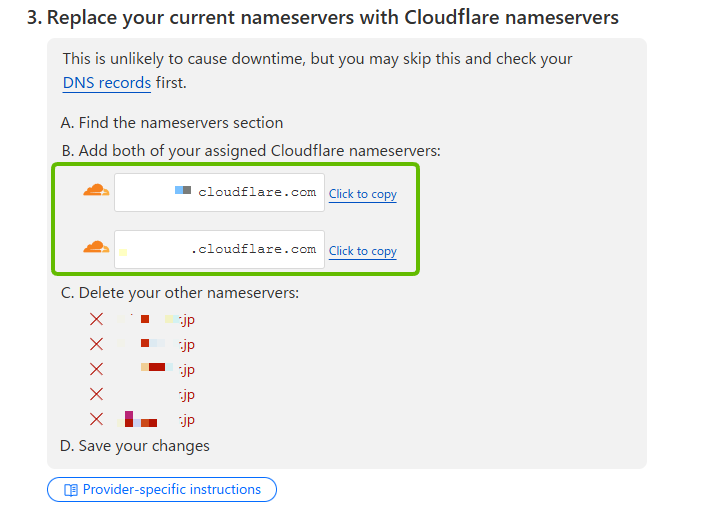This screenshot has width=704, height=522.
Task: Click the 'Save your changes' step text
Action: tap(135, 445)
